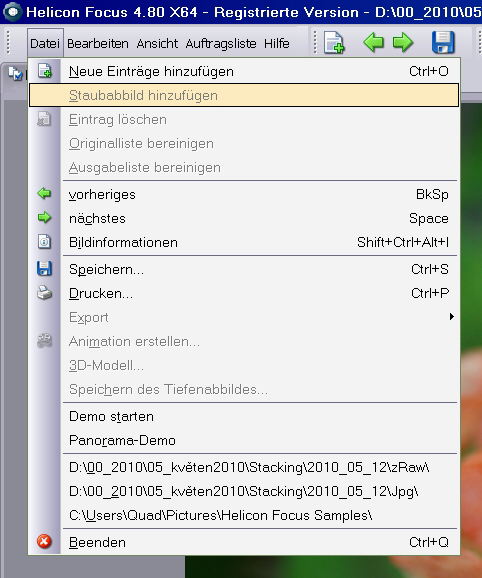Screen dimensions: 482x578
Task: Select Originalliste bereinigen
Action: (244, 143)
